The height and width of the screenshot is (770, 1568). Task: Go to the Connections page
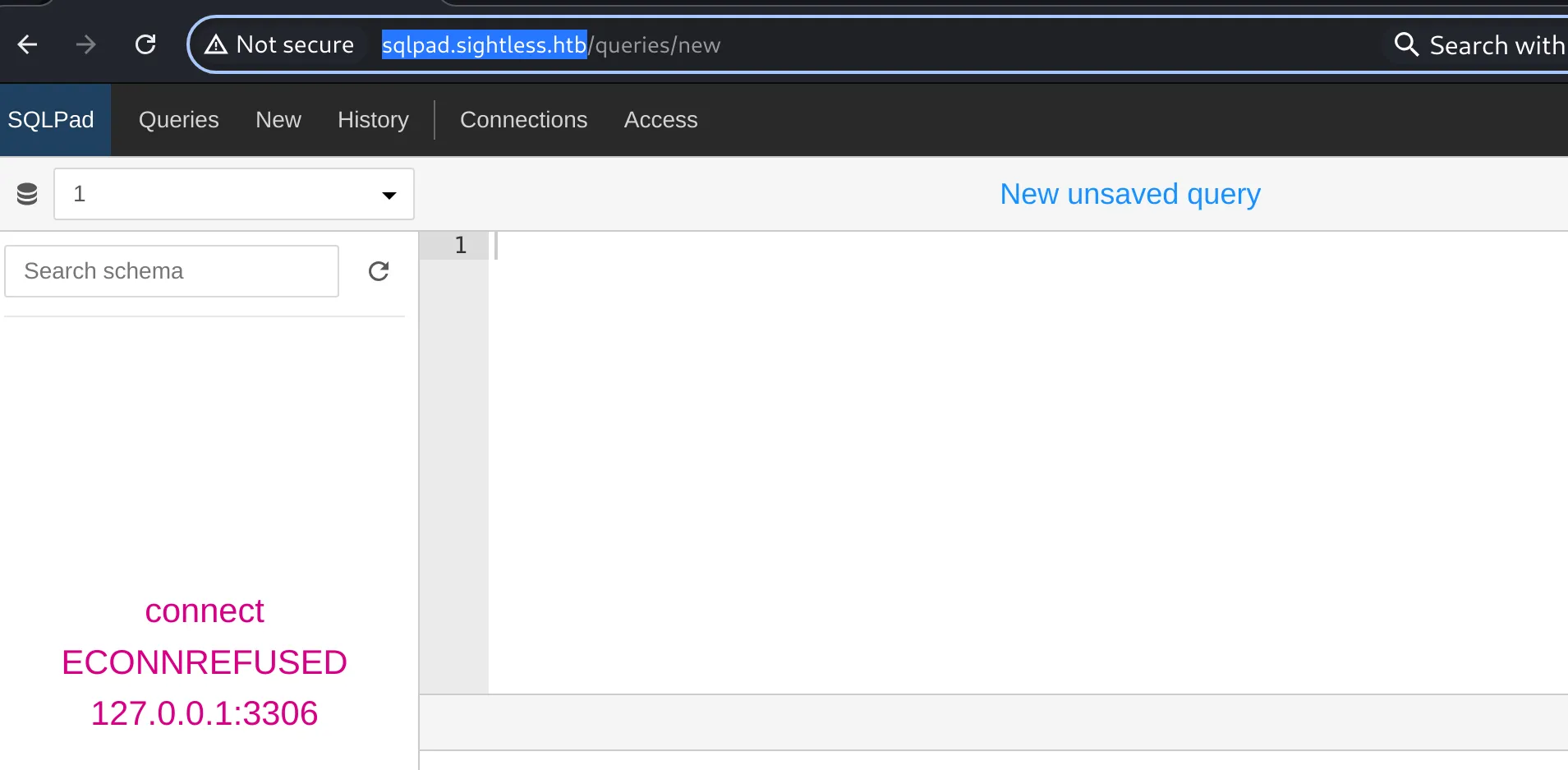(x=524, y=120)
